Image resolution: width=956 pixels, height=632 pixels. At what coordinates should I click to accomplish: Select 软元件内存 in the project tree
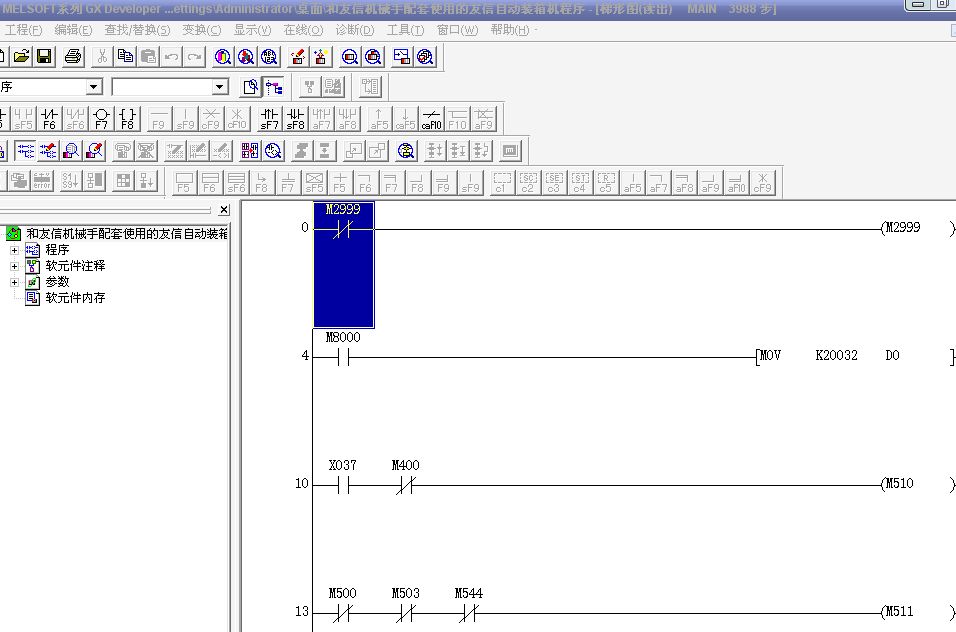click(x=74, y=298)
